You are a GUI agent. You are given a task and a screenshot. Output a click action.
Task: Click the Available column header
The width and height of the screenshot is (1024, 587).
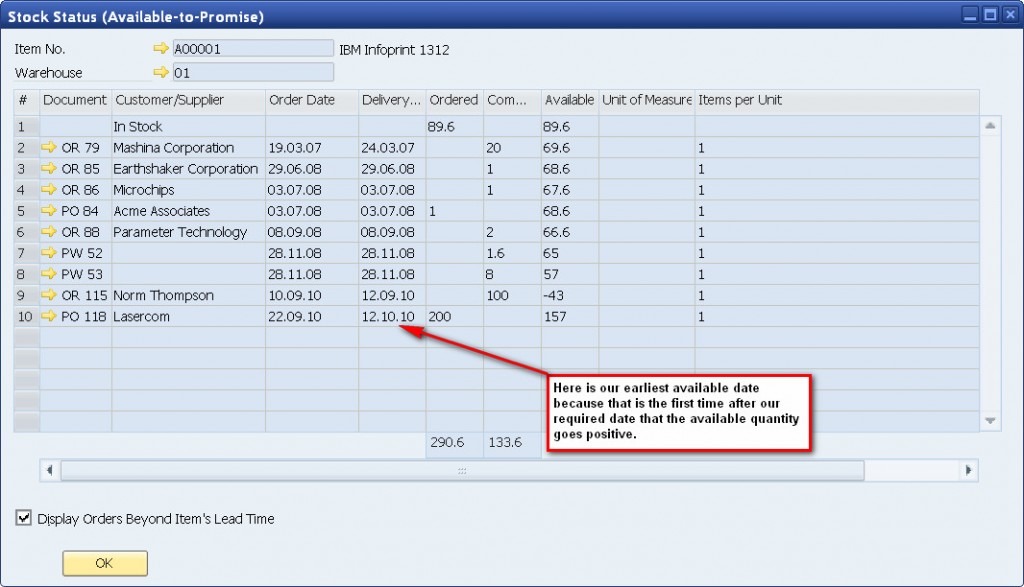[x=569, y=100]
